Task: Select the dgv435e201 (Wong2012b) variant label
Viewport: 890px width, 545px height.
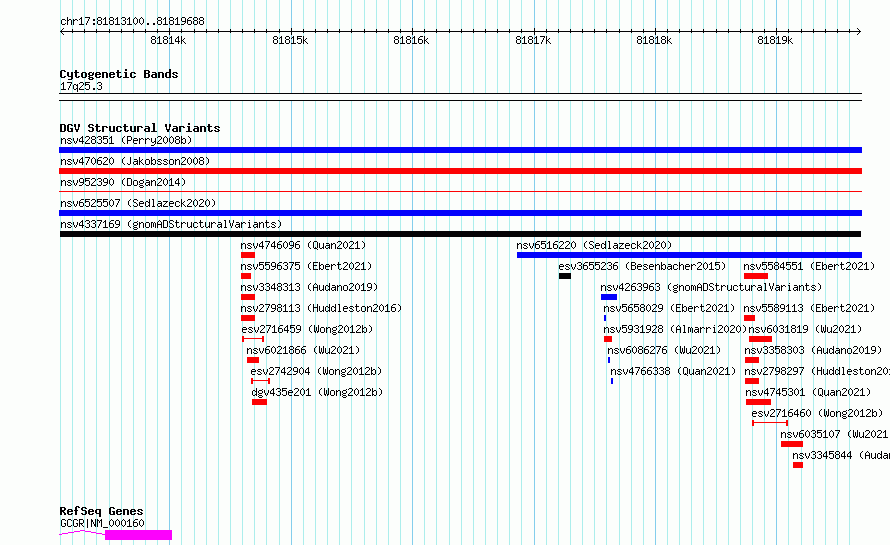Action: pyautogui.click(x=317, y=392)
